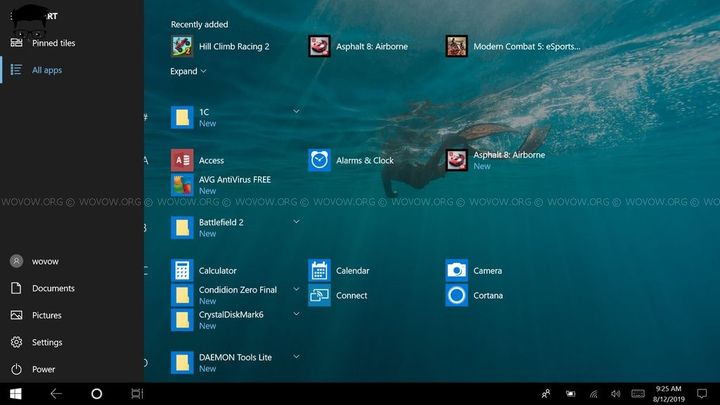Launch AVG AntiVirus FREE
Image resolution: width=720 pixels, height=405 pixels.
pyautogui.click(x=181, y=185)
